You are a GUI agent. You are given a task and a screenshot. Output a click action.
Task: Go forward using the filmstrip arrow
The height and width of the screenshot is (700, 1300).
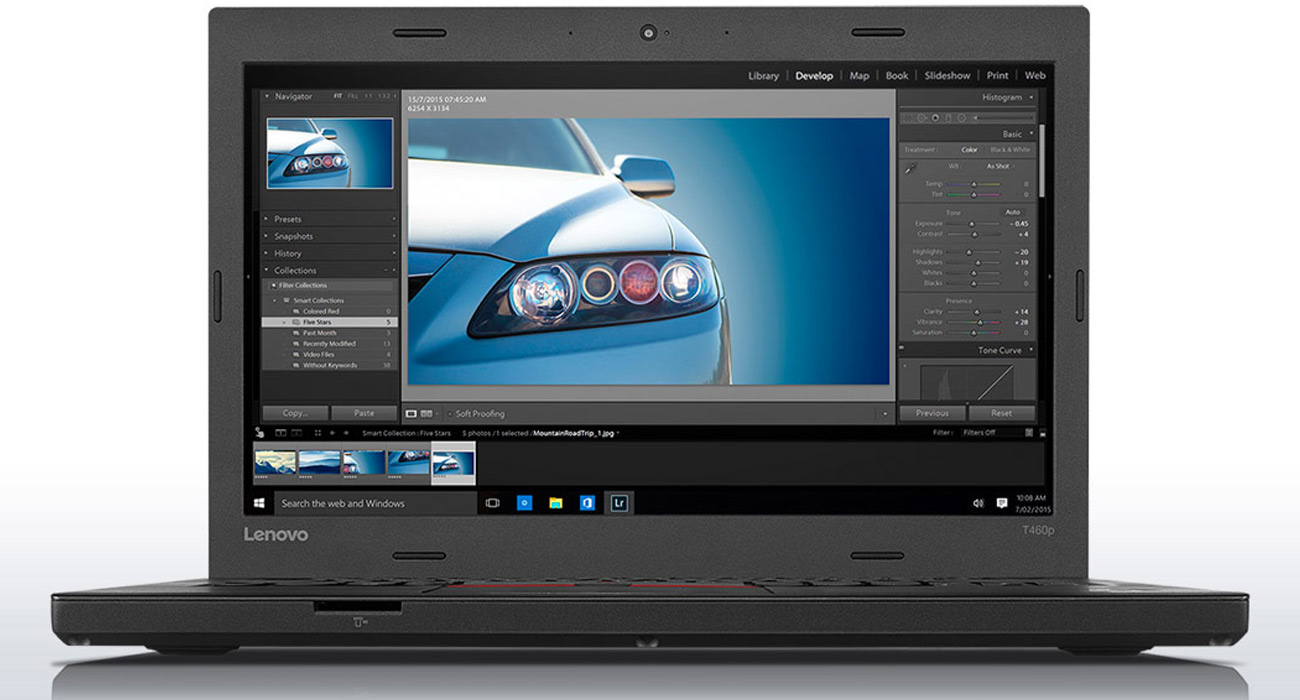click(x=346, y=432)
